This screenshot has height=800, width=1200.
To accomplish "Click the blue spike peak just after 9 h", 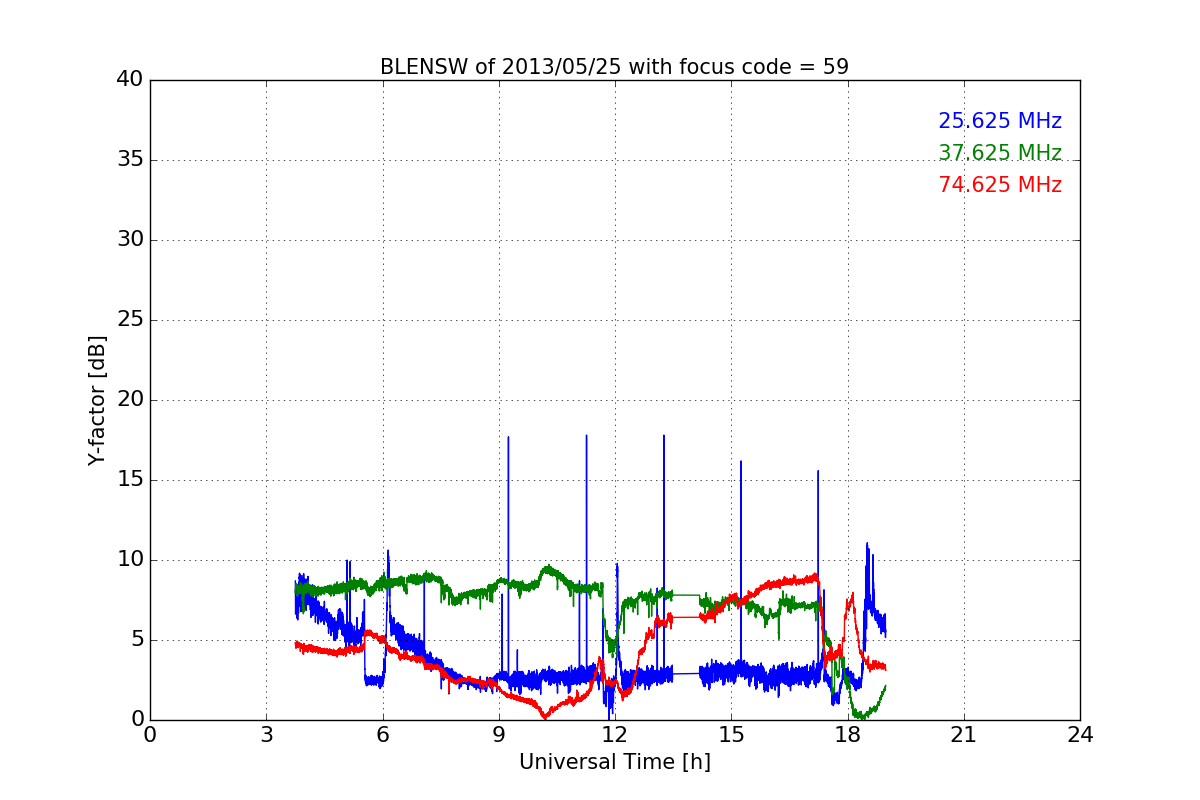I will click(x=508, y=437).
